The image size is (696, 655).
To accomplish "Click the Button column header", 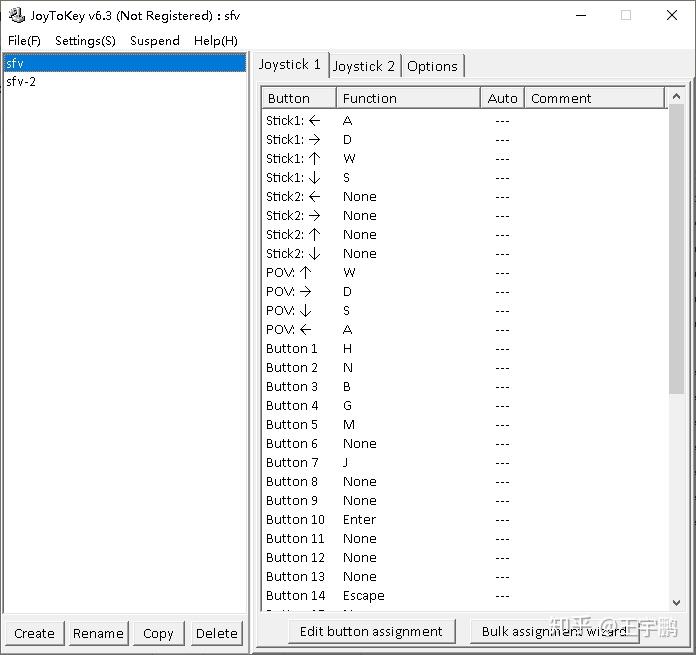I will pos(299,98).
